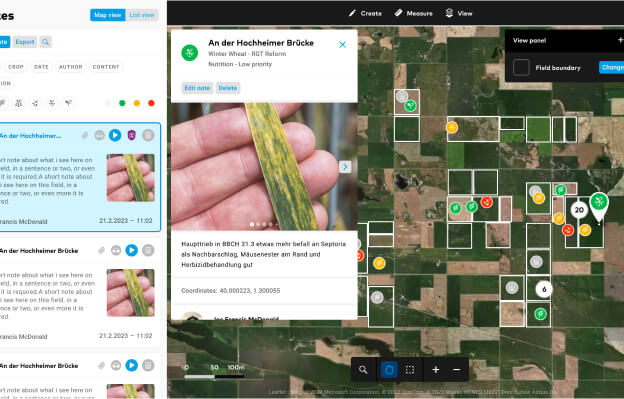
Task: Click the purple shield icon on note
Action: 132,135
